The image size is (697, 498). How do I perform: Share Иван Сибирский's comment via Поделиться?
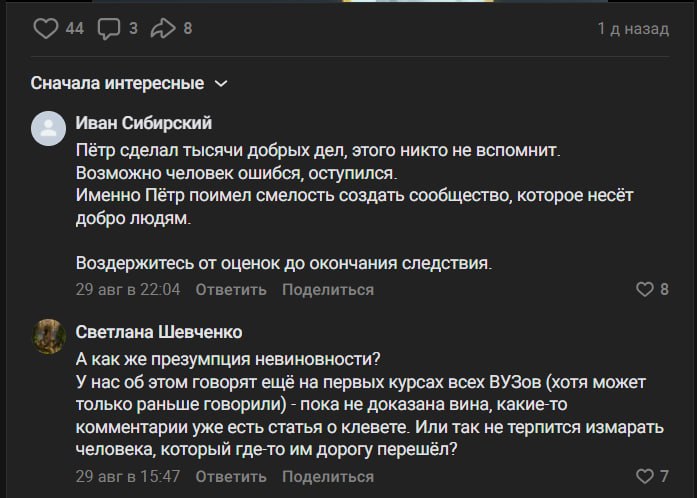328,290
